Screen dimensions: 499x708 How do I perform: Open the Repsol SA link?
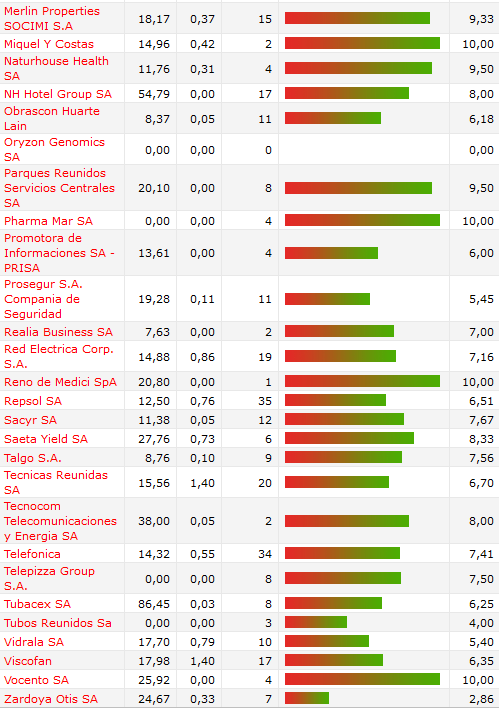tap(33, 401)
